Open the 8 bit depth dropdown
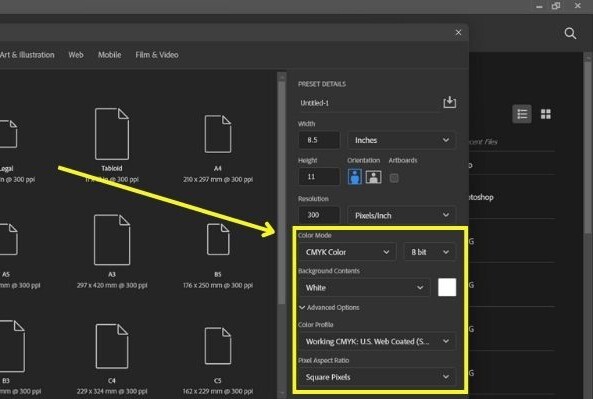 pyautogui.click(x=429, y=252)
